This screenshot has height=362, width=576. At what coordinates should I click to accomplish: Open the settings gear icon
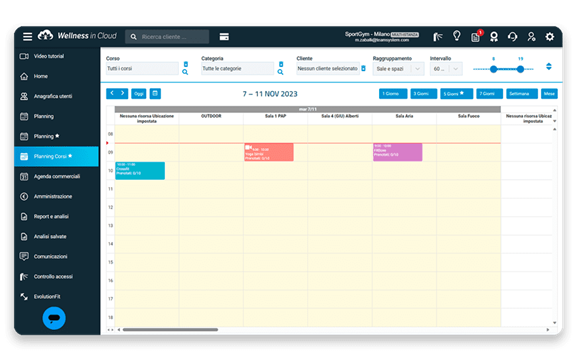[x=550, y=36]
